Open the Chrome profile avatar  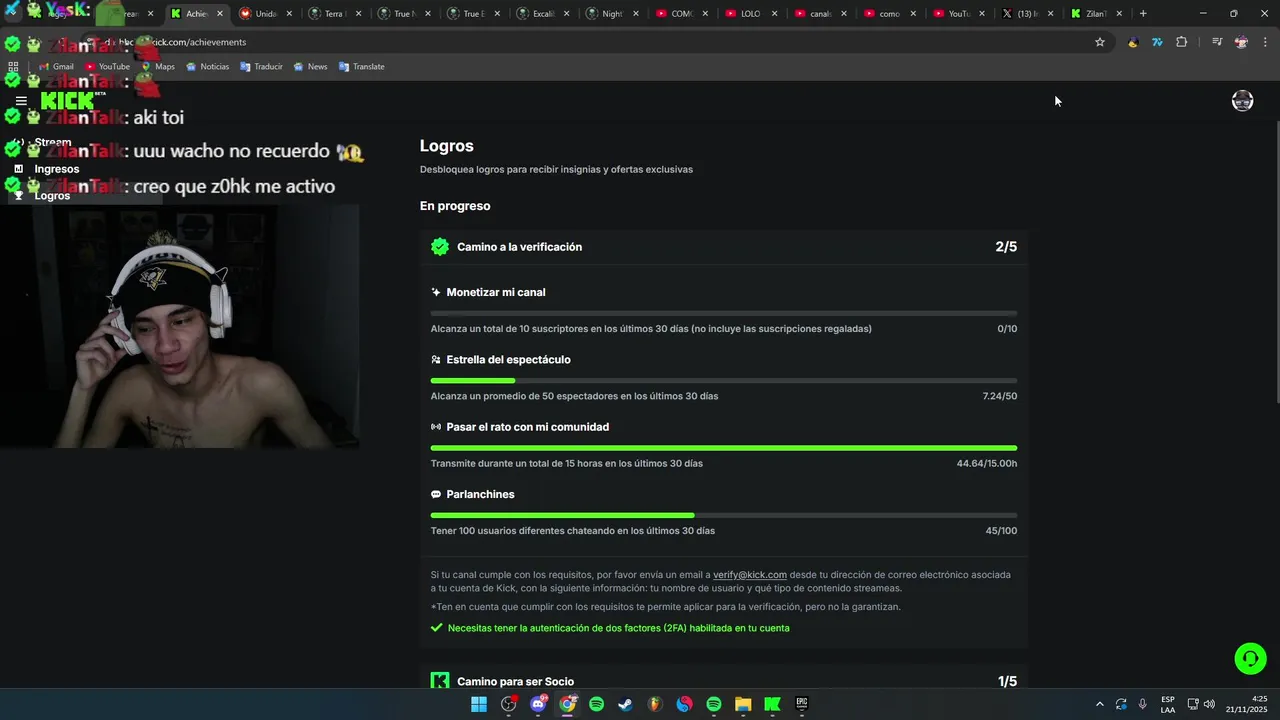click(x=1241, y=42)
